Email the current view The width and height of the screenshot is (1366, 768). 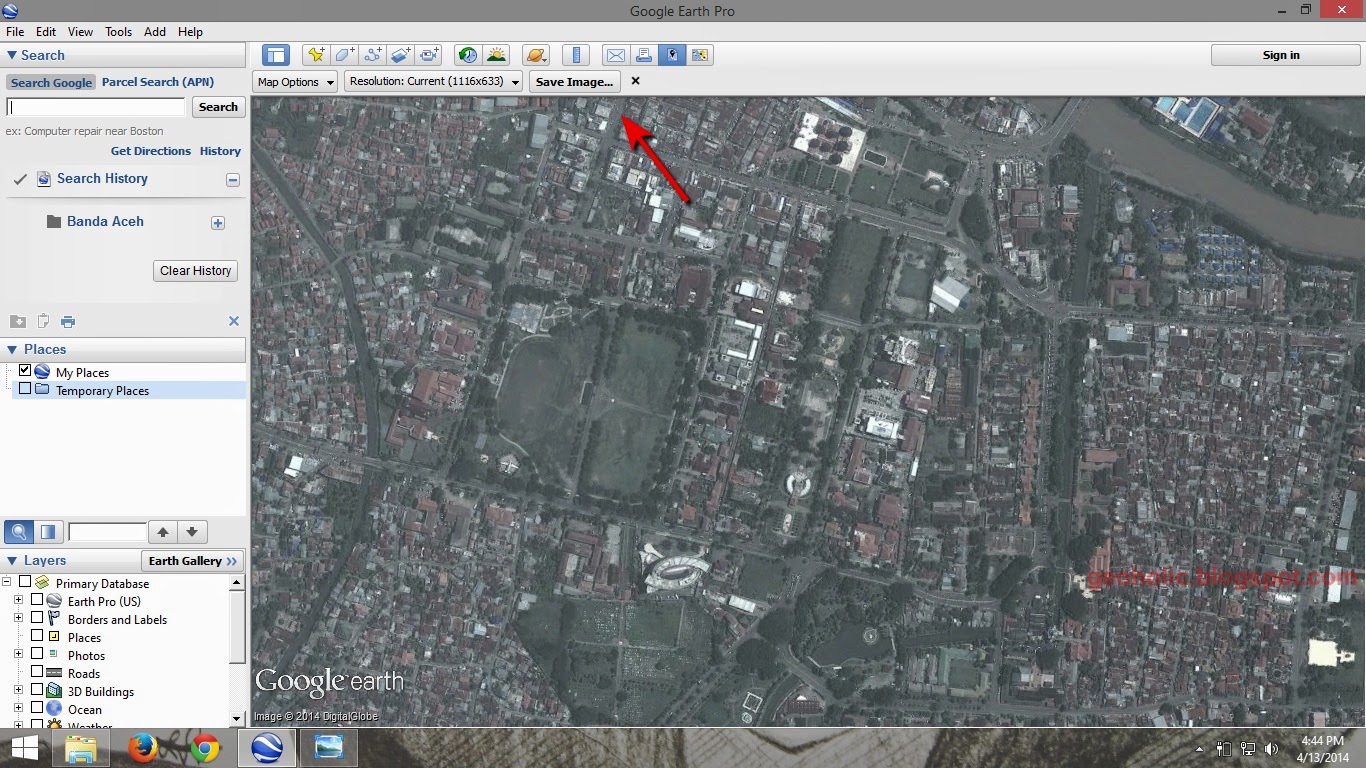tap(615, 55)
